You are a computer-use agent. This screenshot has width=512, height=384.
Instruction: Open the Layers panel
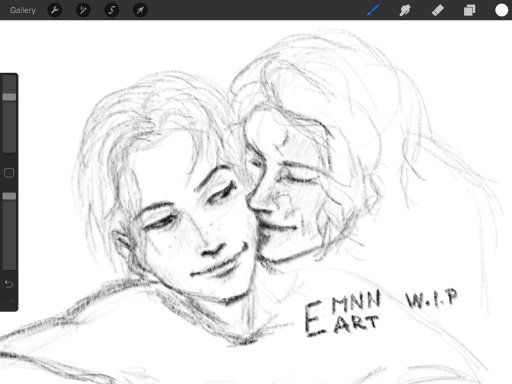[x=469, y=10]
